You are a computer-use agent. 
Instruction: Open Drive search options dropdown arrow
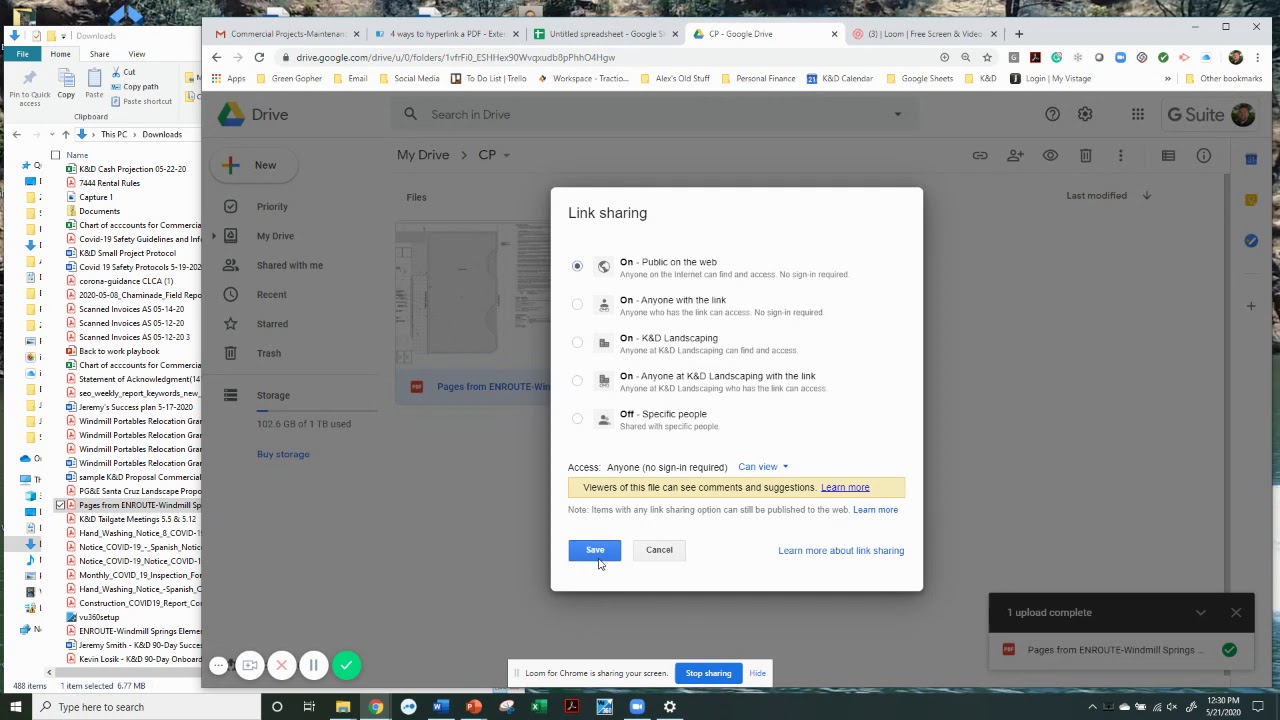897,114
